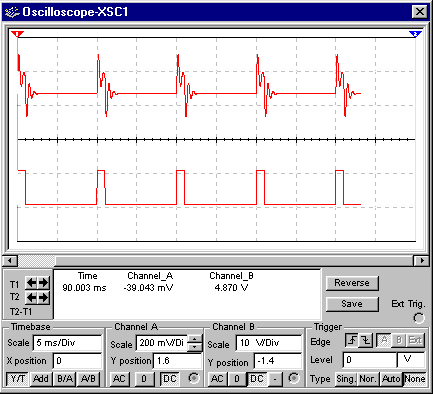Set Channel A coupling to DC
The width and height of the screenshot is (433, 395).
pos(170,379)
